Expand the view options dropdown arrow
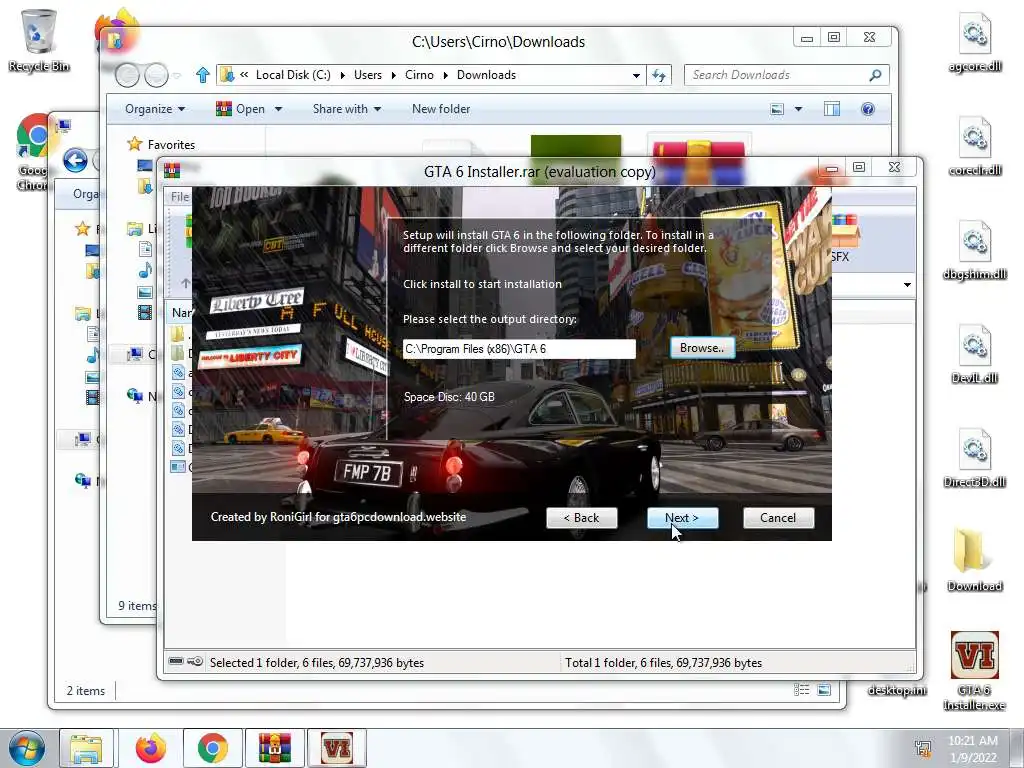Image resolution: width=1024 pixels, height=768 pixels. (x=798, y=109)
